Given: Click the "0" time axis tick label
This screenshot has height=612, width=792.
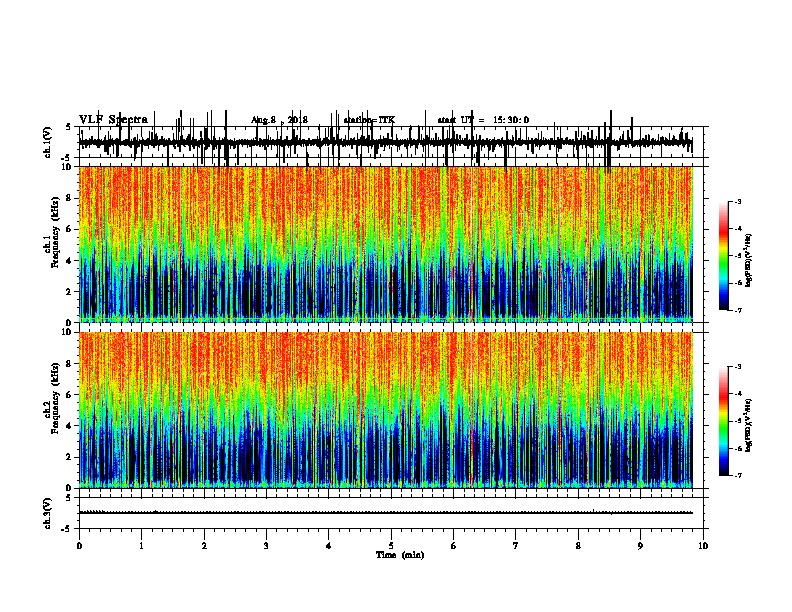Looking at the screenshot, I should pos(79,546).
